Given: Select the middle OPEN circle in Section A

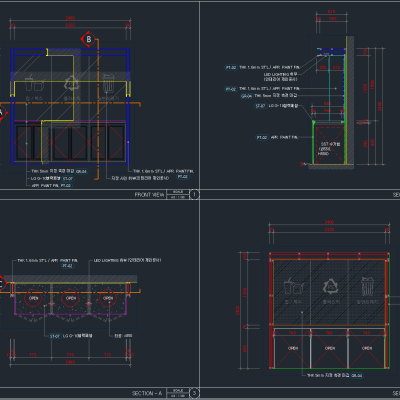Looking at the screenshot, I should 71,298.
